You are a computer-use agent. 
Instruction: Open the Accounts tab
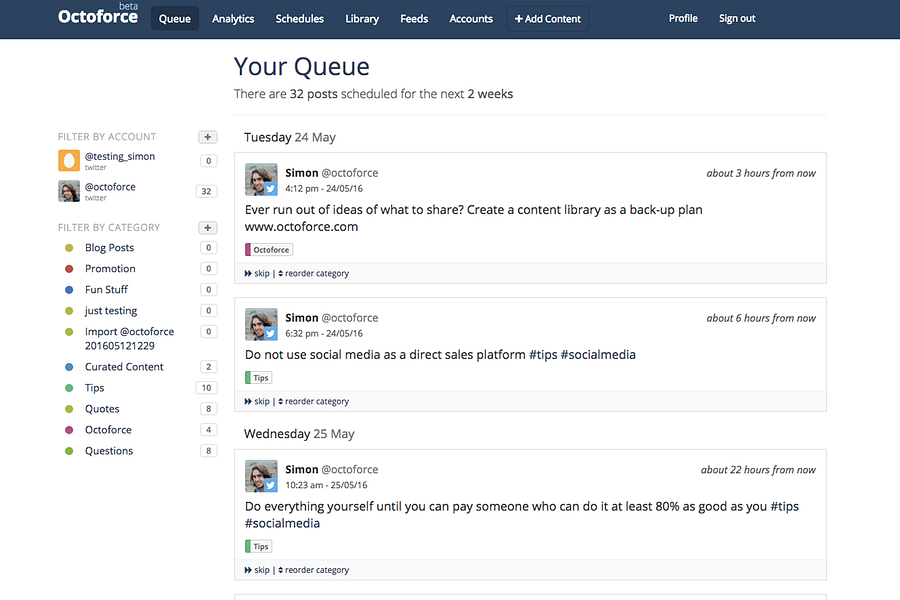(471, 18)
